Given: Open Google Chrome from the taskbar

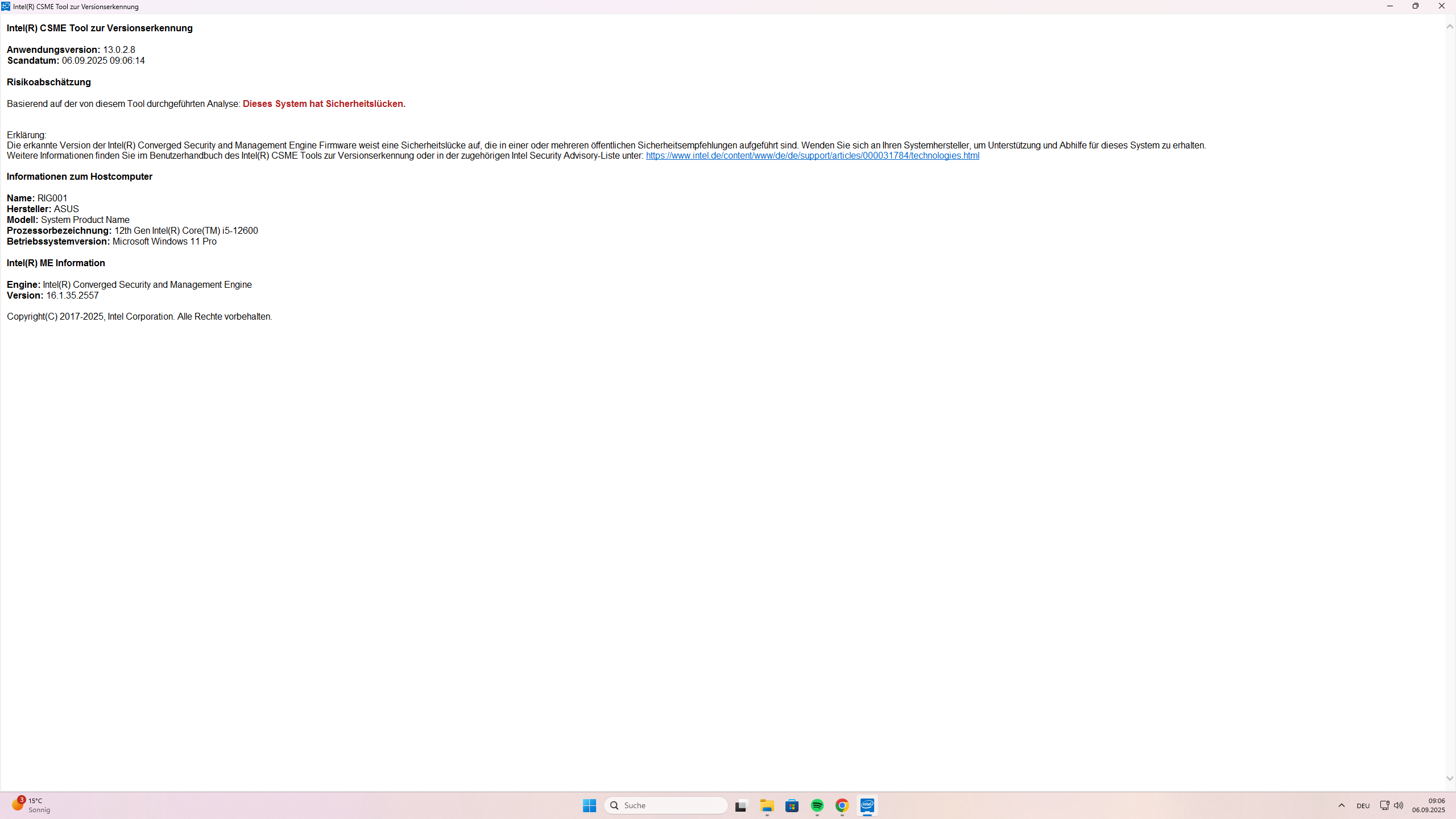Looking at the screenshot, I should (x=842, y=805).
